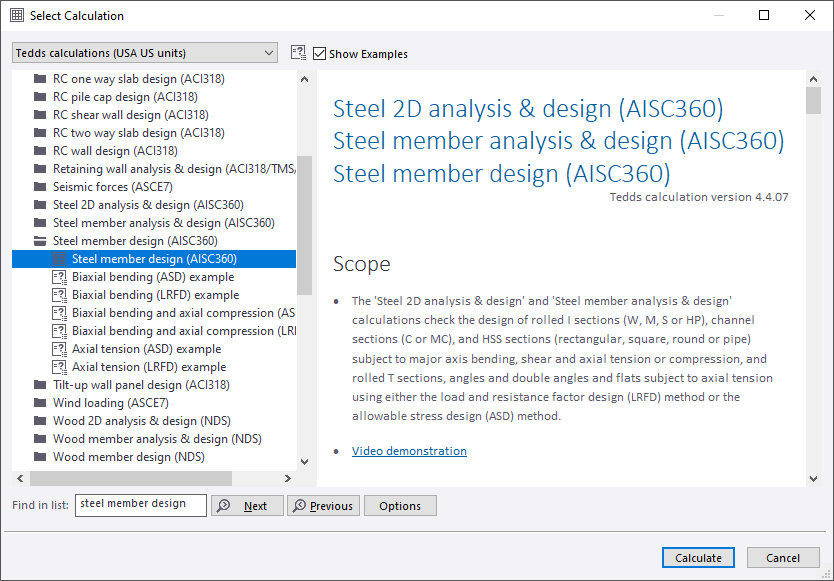The image size is (834, 581).
Task: Select the Biaxial bending (LRFD) example item
Action: tap(155, 295)
